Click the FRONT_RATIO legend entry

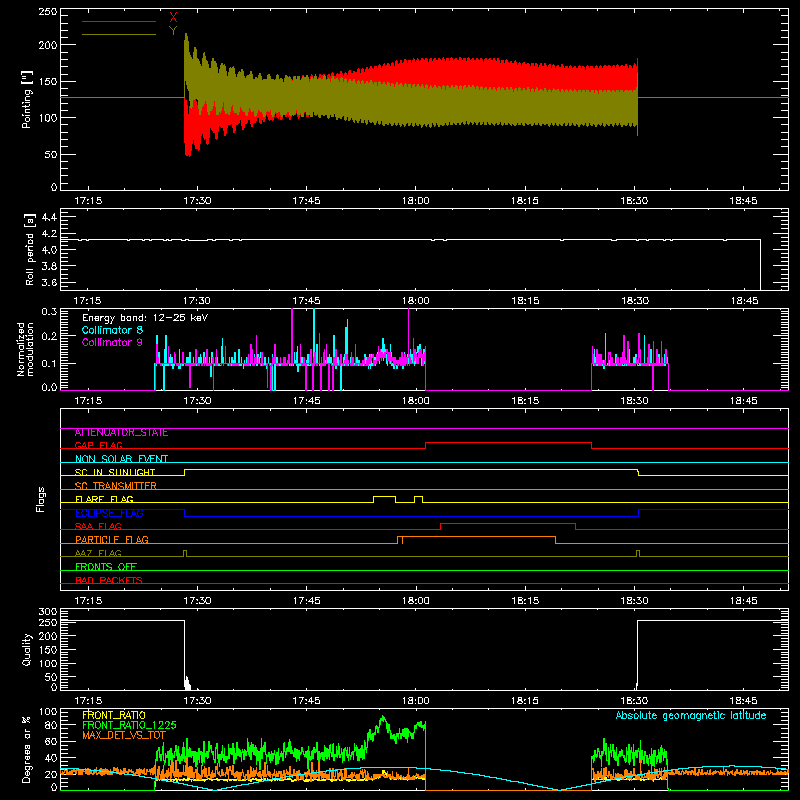[x=114, y=715]
